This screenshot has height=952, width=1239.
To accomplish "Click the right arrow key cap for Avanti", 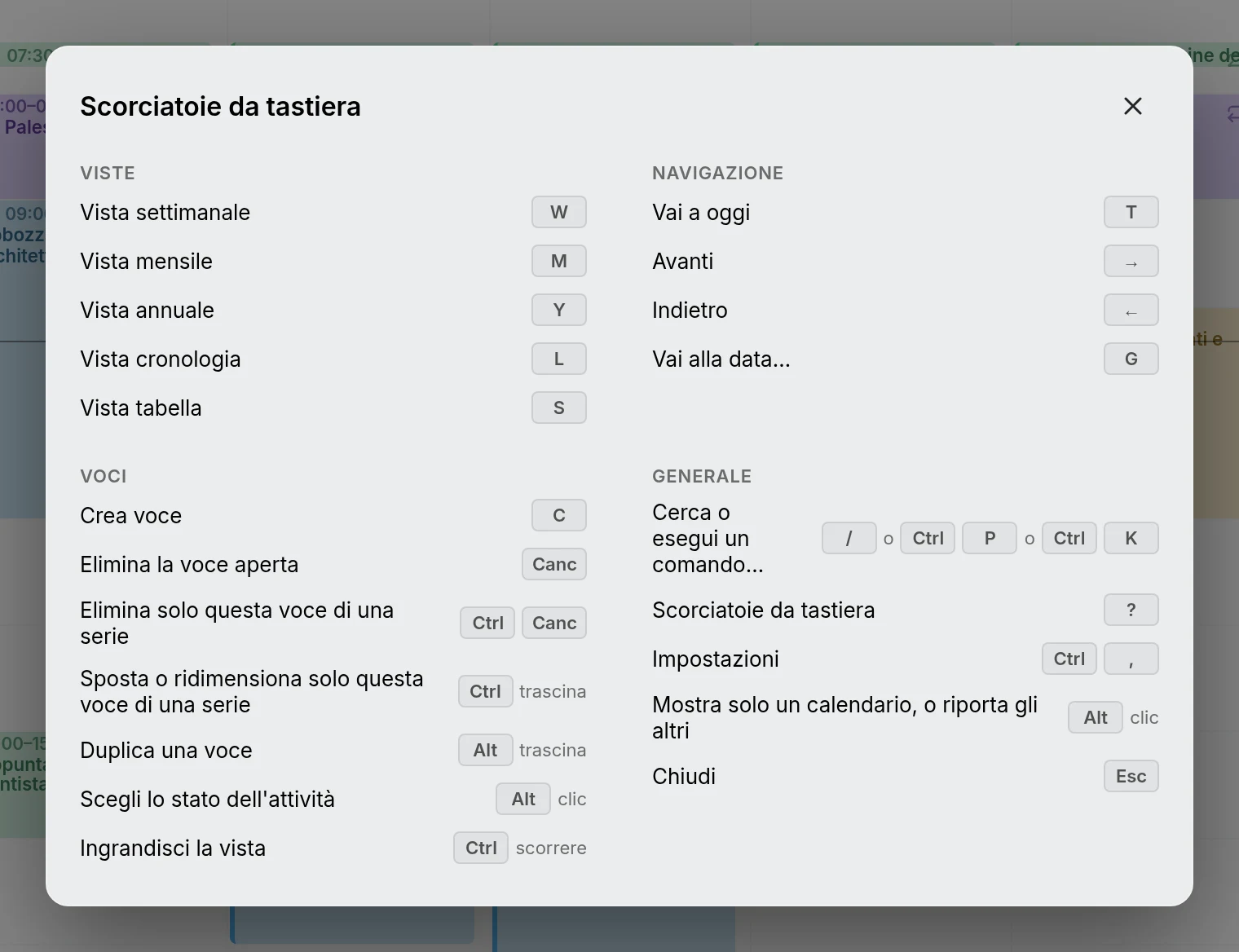I will click(1131, 261).
